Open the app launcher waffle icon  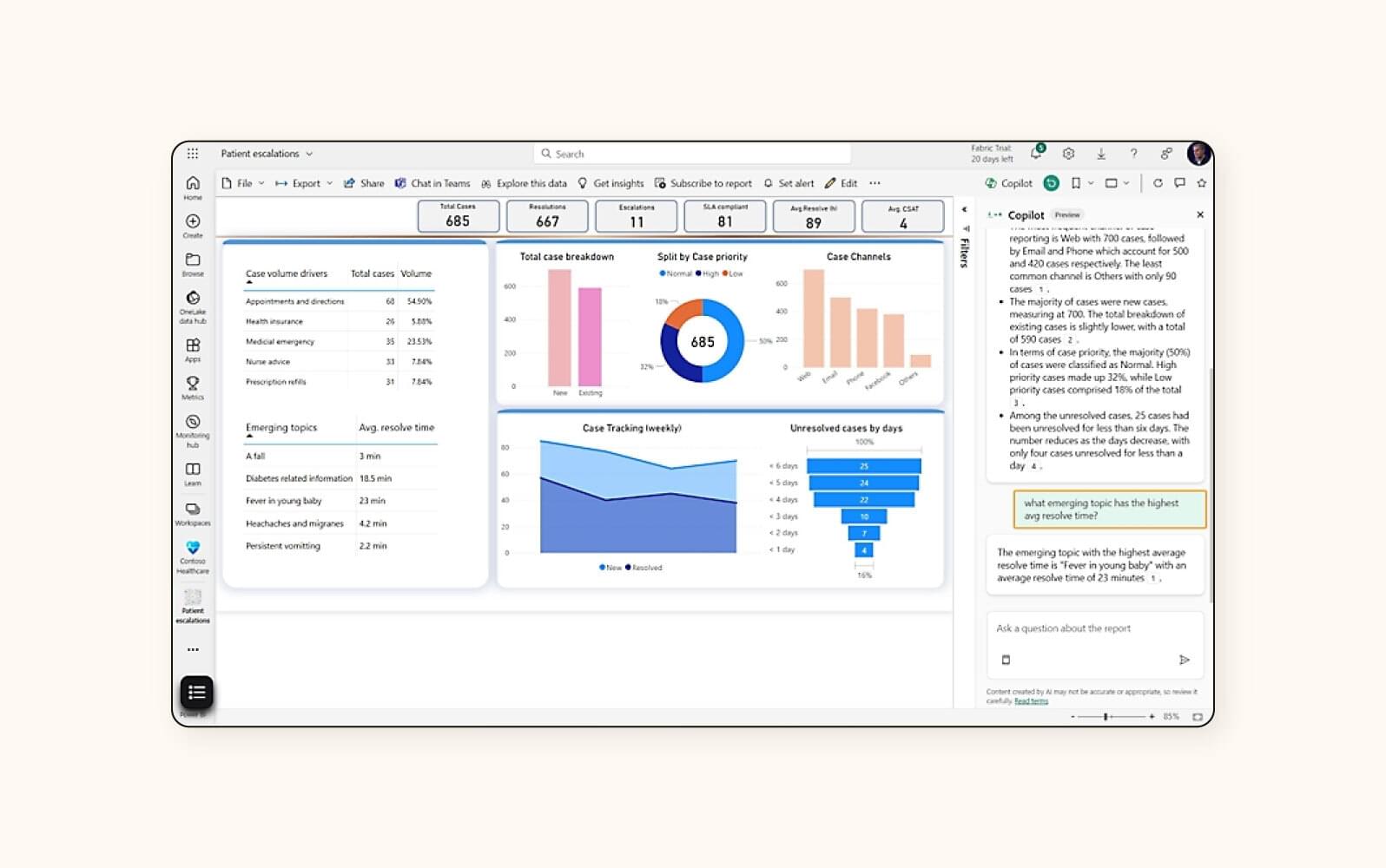pyautogui.click(x=193, y=154)
